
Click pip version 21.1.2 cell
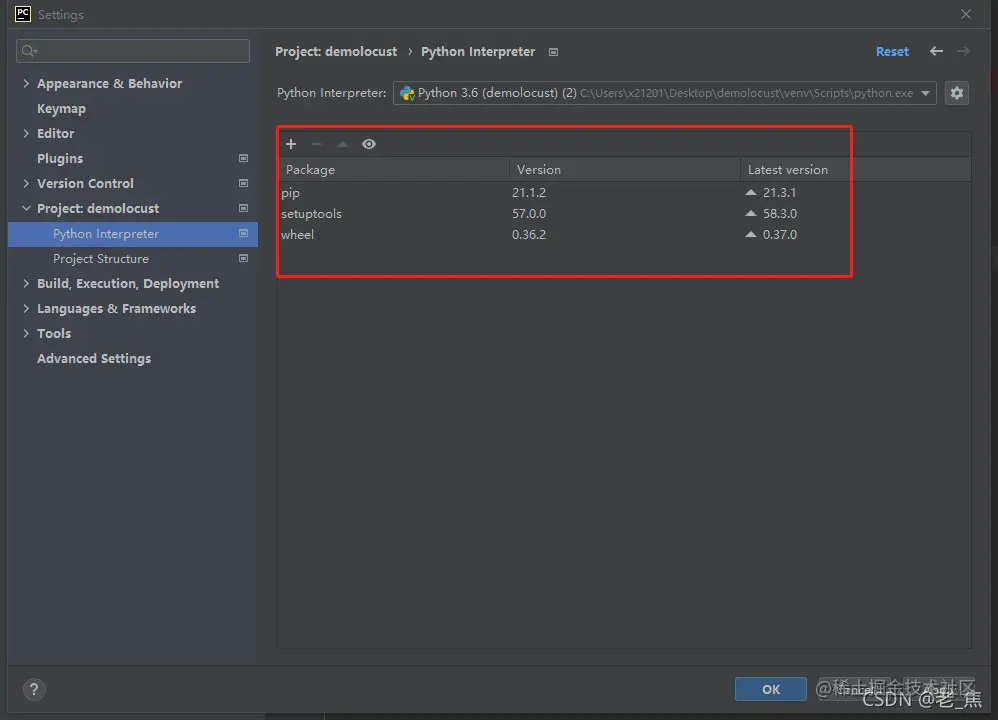pos(529,192)
